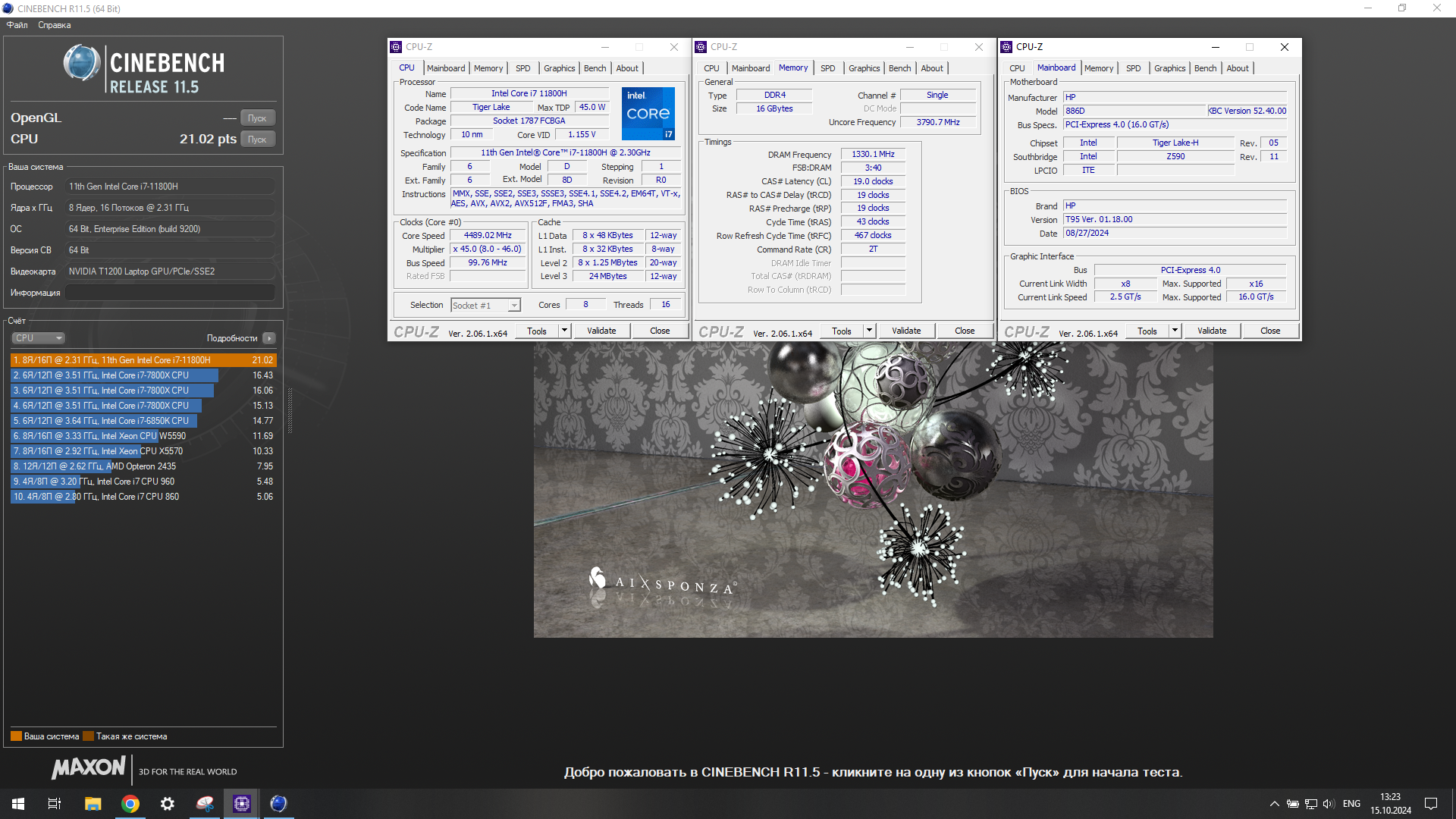Launch Google Chrome from taskbar
The width and height of the screenshot is (1456, 819).
pos(130,804)
